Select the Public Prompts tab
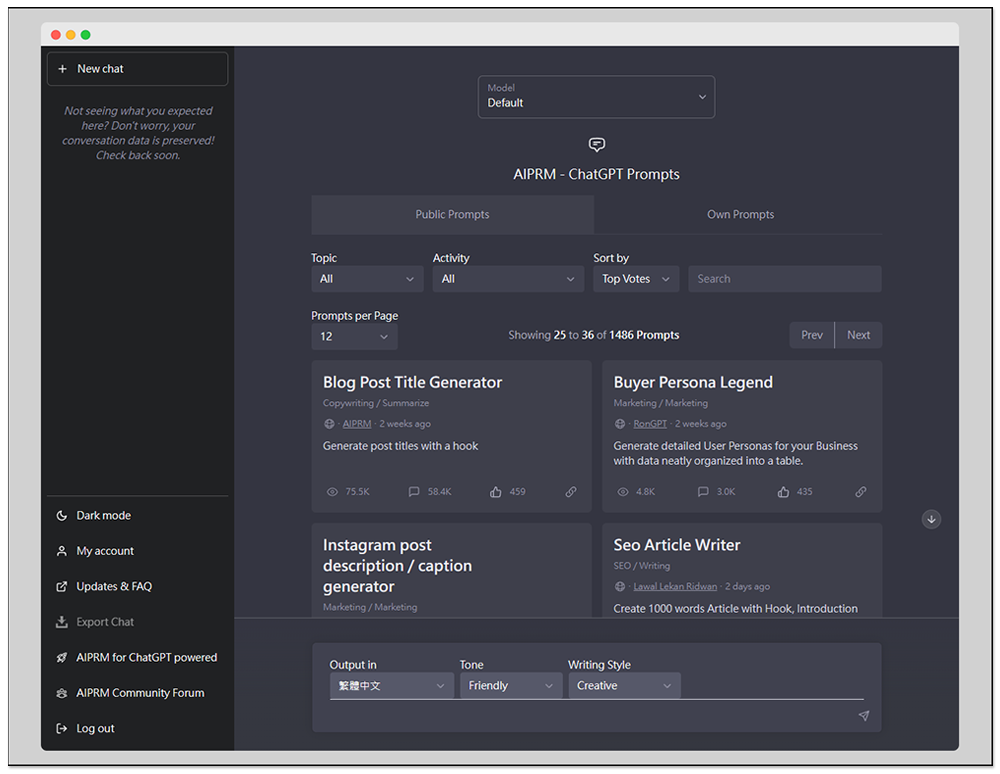The width and height of the screenshot is (1000, 774). pos(452,215)
